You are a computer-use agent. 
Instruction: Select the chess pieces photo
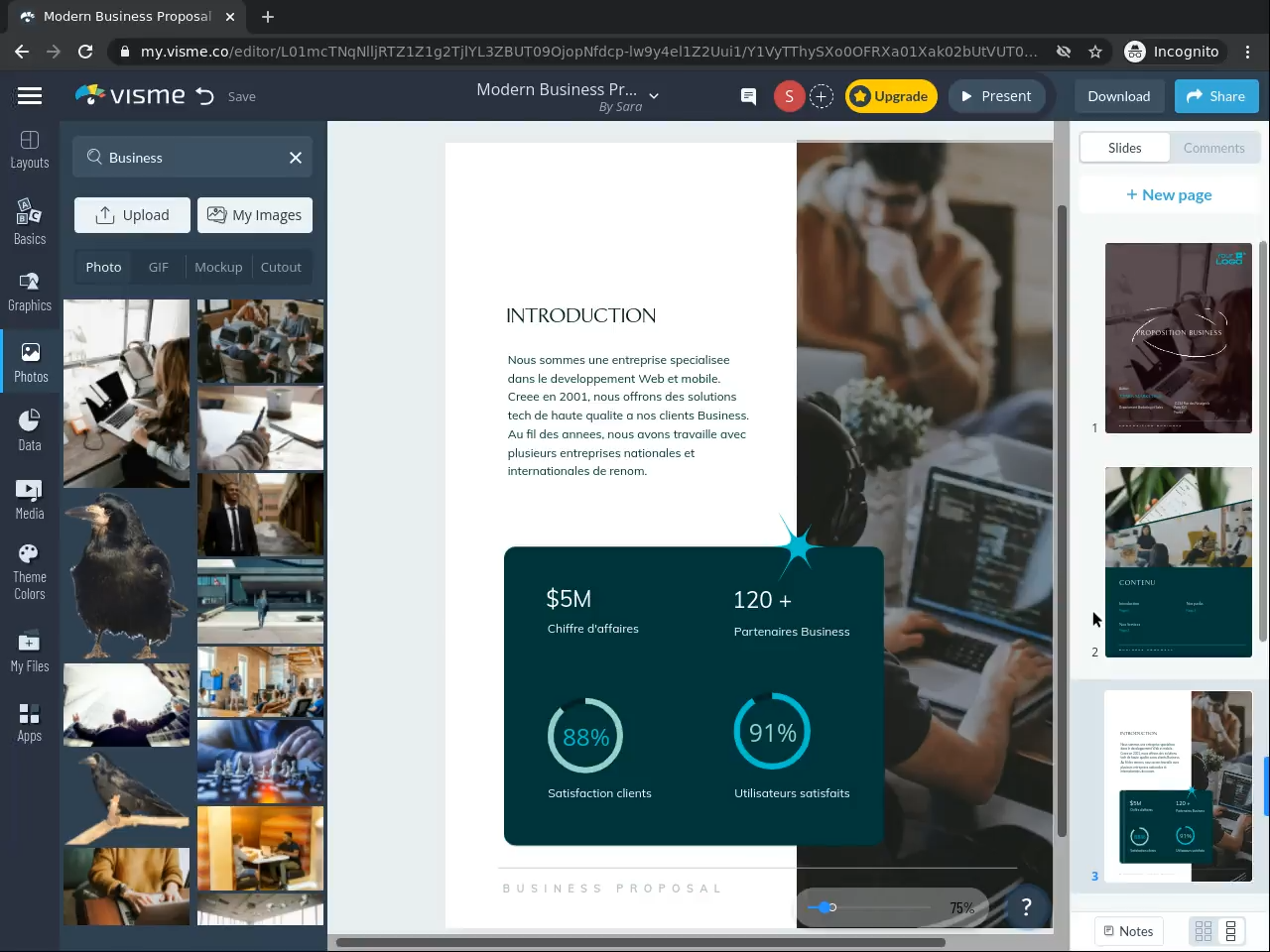260,761
